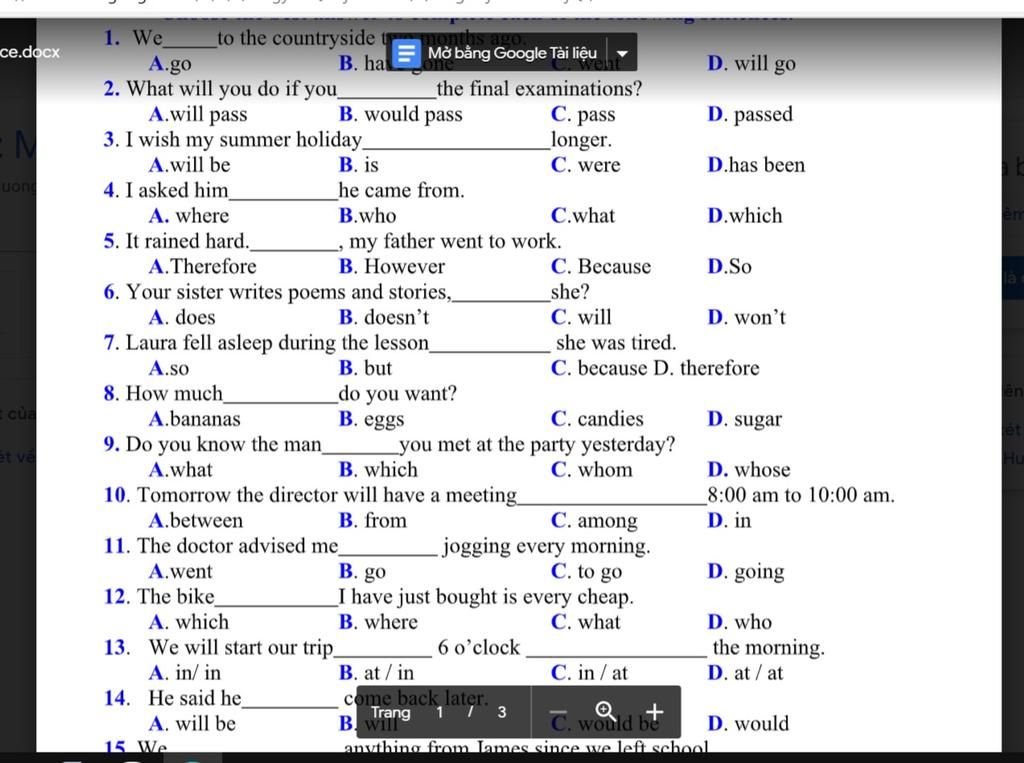Screen dimensions: 1024x763
Task: Select option 'C. were'
Action: tap(586, 165)
